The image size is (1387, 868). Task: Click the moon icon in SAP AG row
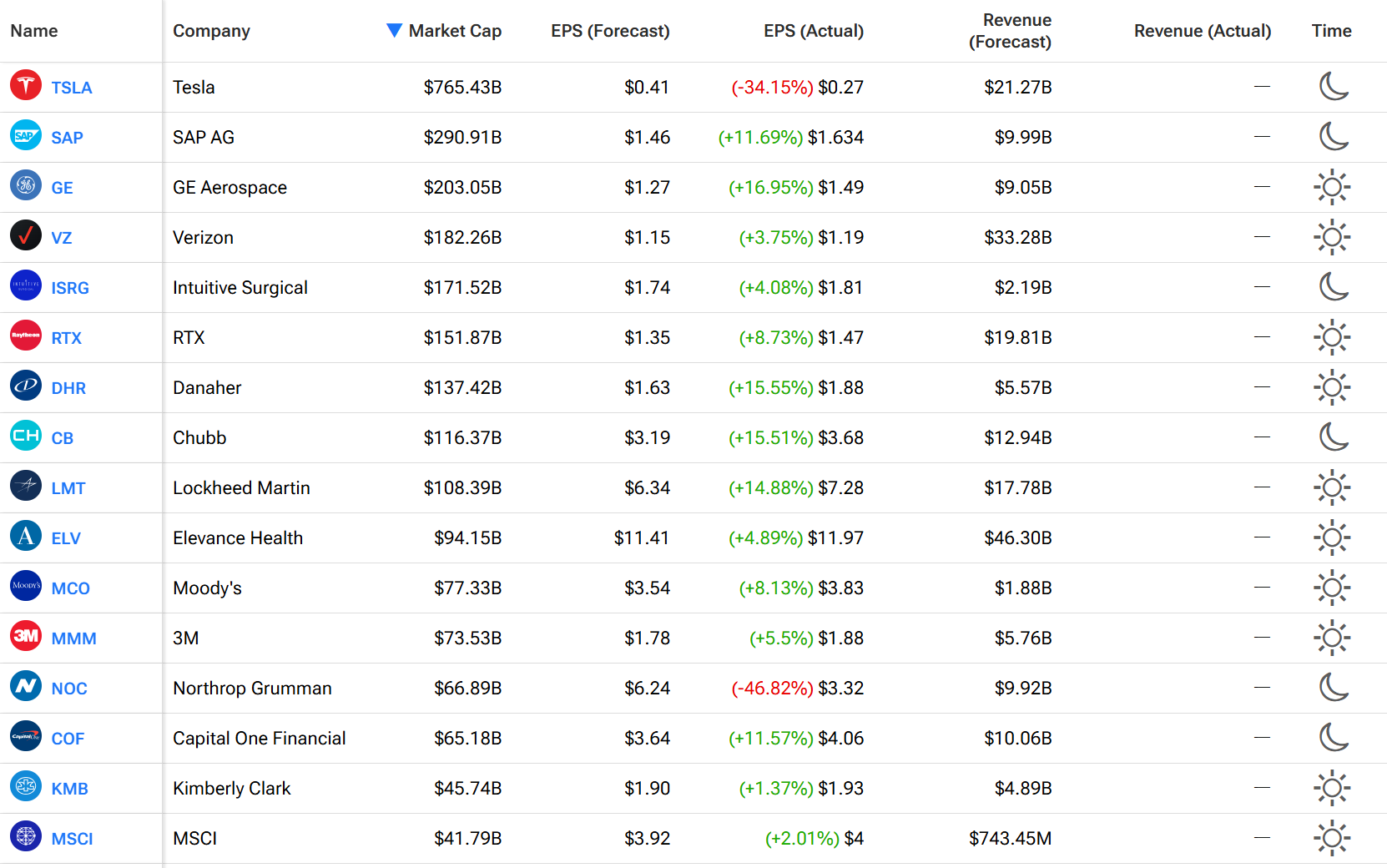[x=1333, y=136]
